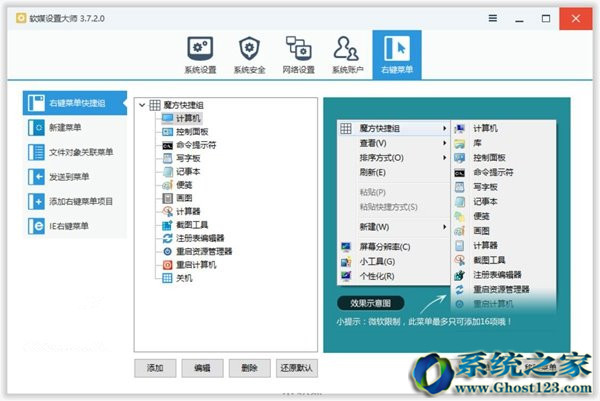
Task: Select the 重启资源管理器 label in the tree
Action: (x=204, y=251)
